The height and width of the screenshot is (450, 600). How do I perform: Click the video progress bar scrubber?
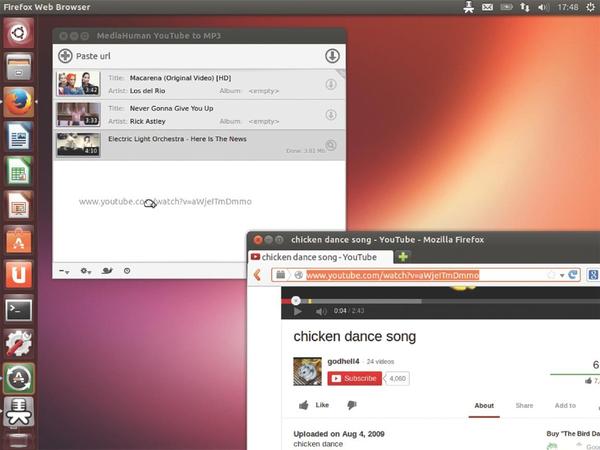click(295, 301)
